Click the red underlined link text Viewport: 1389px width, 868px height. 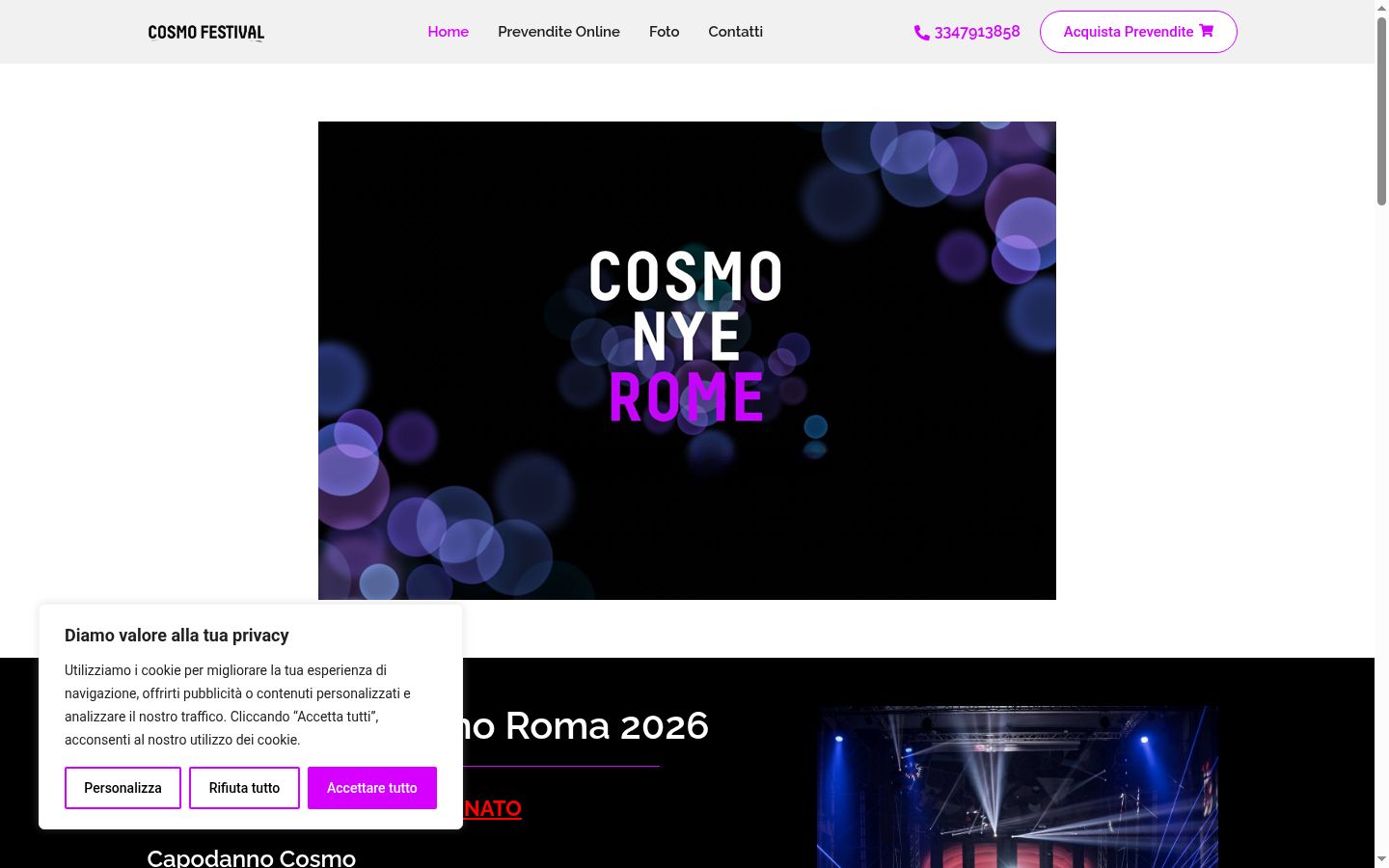[492, 808]
